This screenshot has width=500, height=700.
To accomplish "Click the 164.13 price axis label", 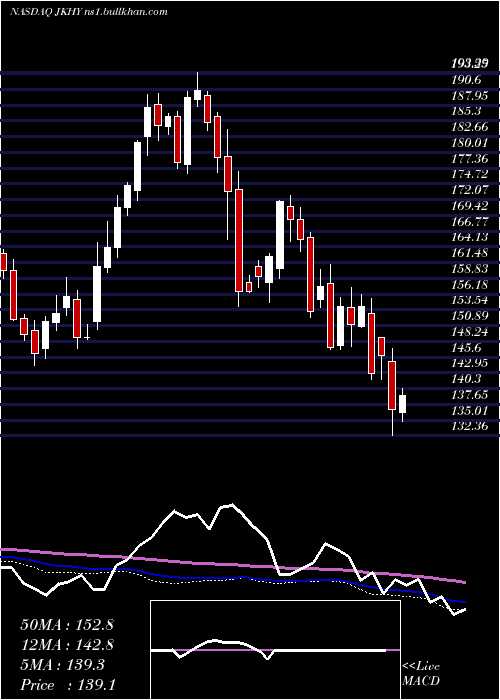I will tap(469, 237).
